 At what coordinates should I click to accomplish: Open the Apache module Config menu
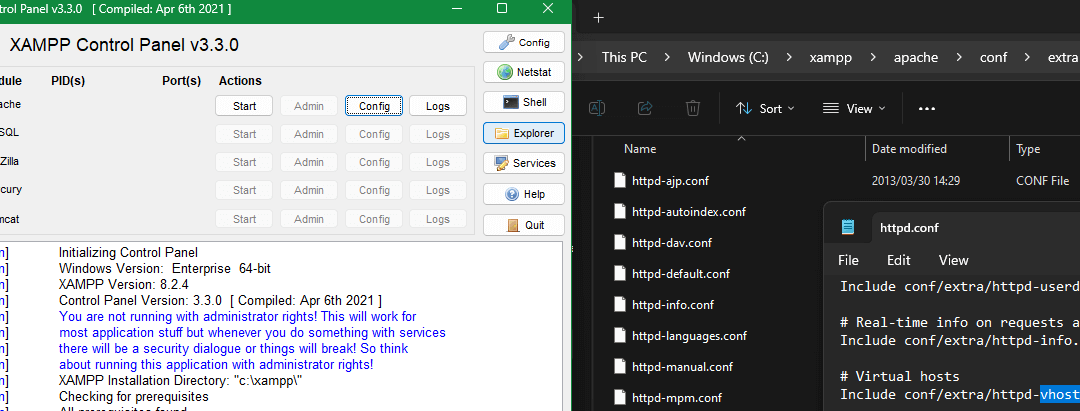point(374,106)
